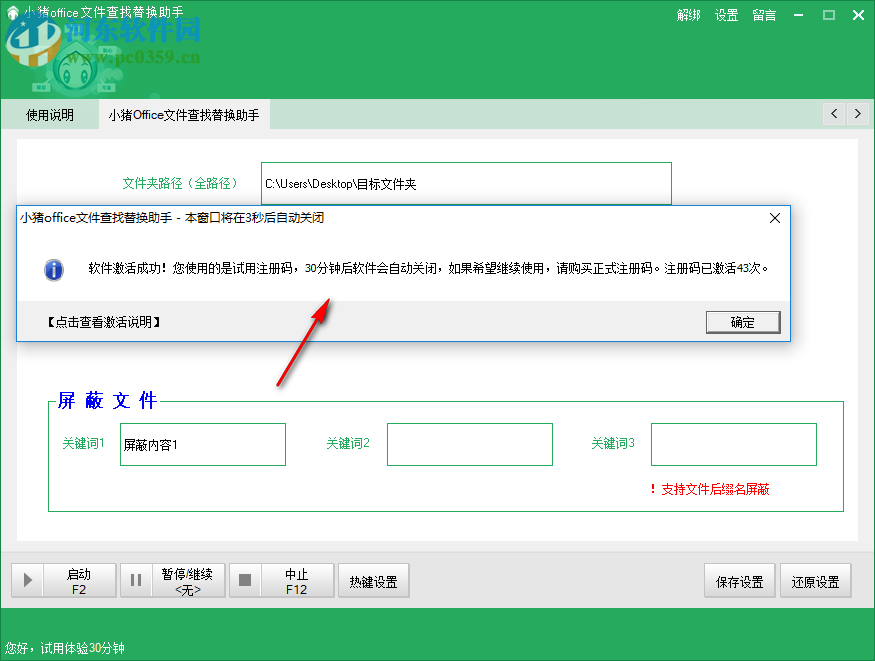This screenshot has width=875, height=661.
Task: Select the 小猪Office文件查找替换助手 tab
Action: click(x=184, y=114)
